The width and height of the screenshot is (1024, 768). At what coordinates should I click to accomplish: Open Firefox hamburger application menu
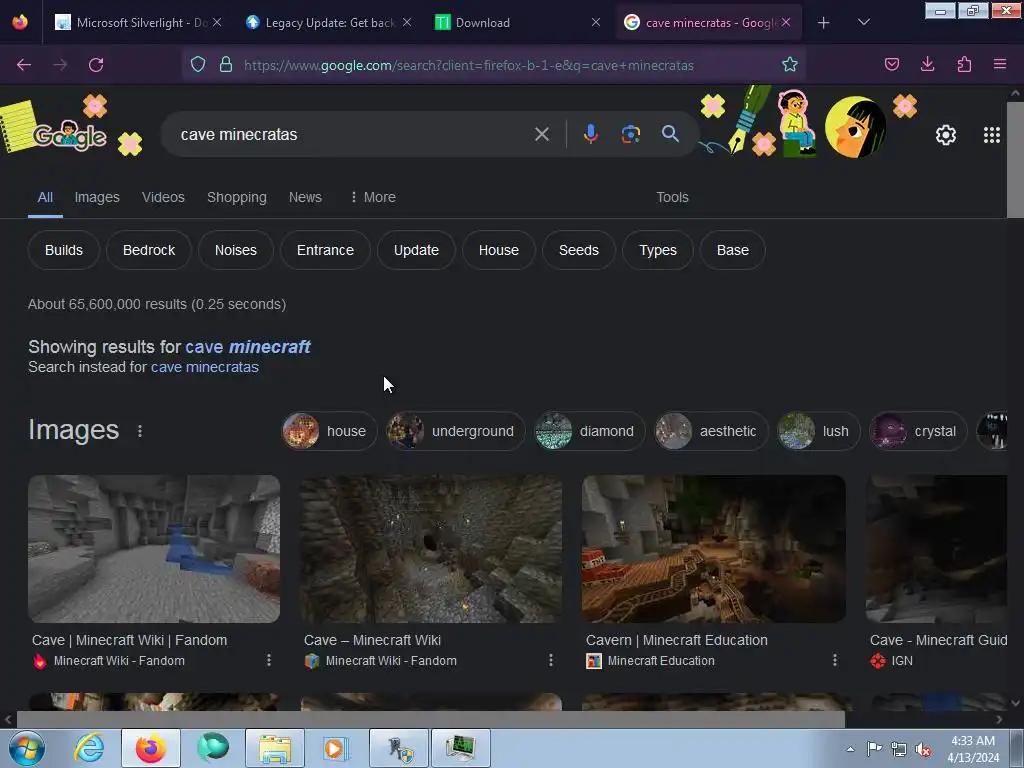click(x=1000, y=64)
